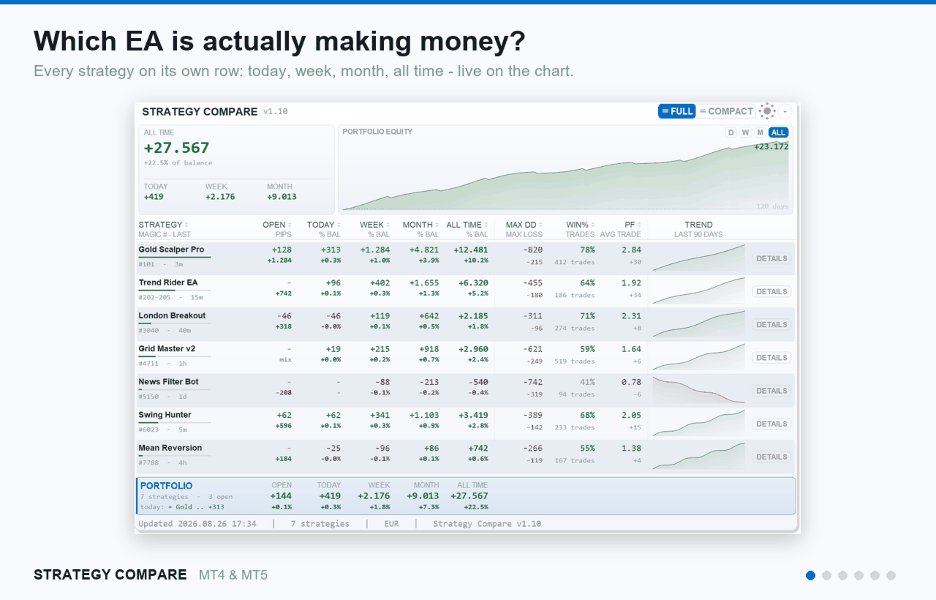Select the Trend Rider EA strategy name
The image size is (936, 600).
point(168,282)
